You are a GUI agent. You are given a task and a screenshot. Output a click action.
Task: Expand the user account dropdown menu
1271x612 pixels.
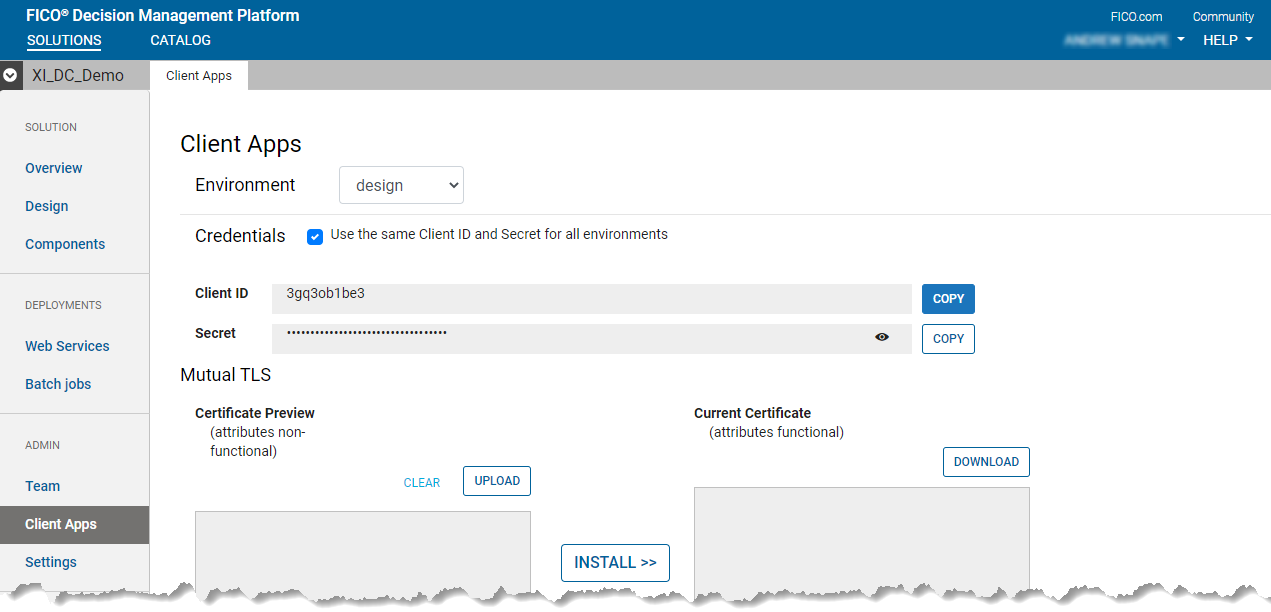point(1125,40)
